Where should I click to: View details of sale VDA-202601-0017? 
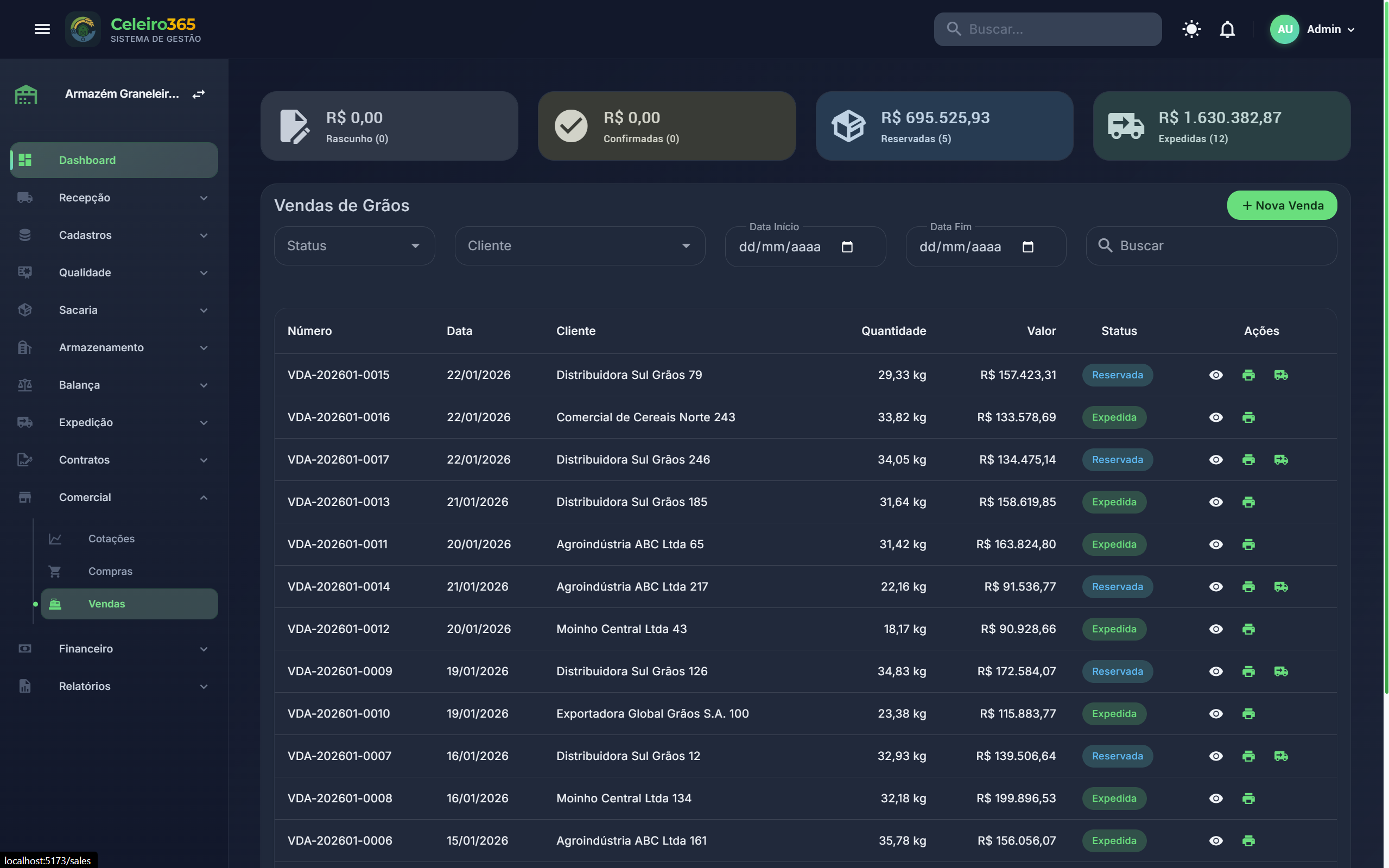pos(1215,460)
